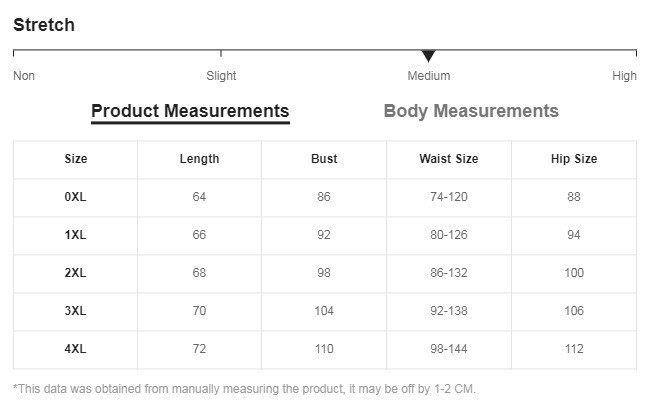Viewport: 651px width, 414px height.
Task: Click the Slight stretch label
Action: 221,76
